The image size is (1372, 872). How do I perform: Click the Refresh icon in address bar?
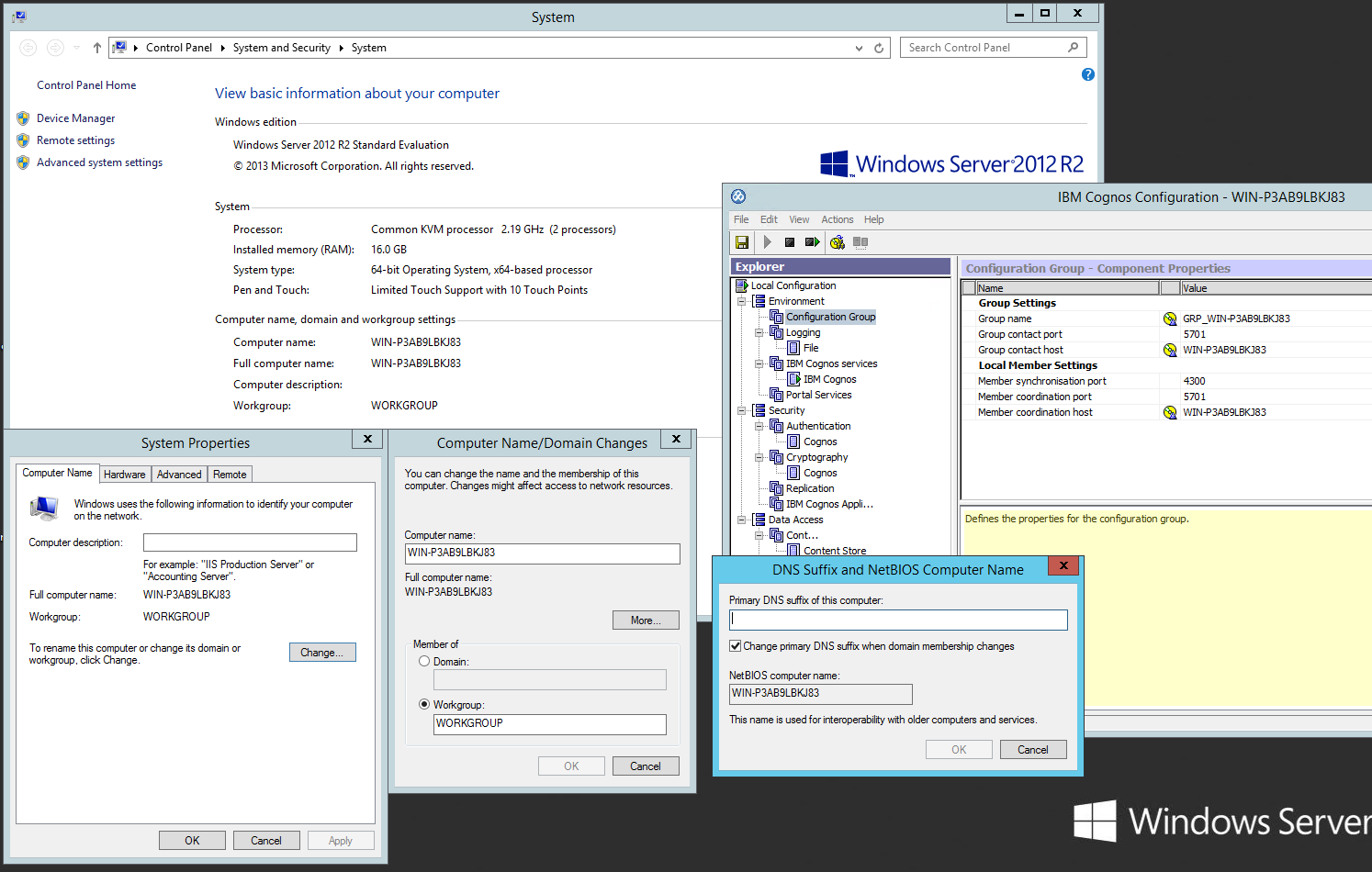(879, 48)
